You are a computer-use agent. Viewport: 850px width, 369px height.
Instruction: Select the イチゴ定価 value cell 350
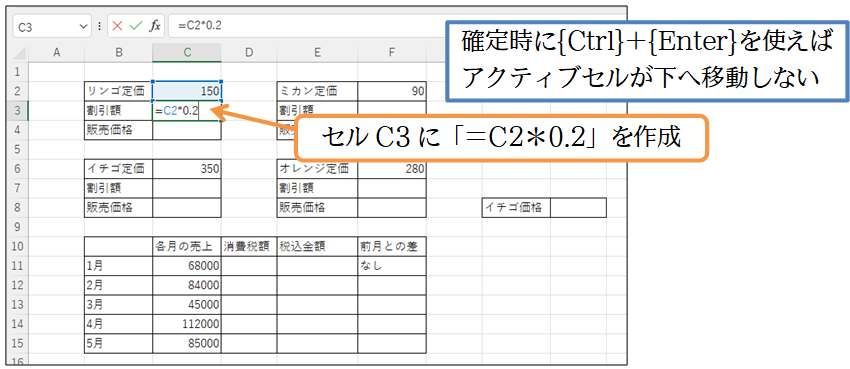(x=187, y=169)
